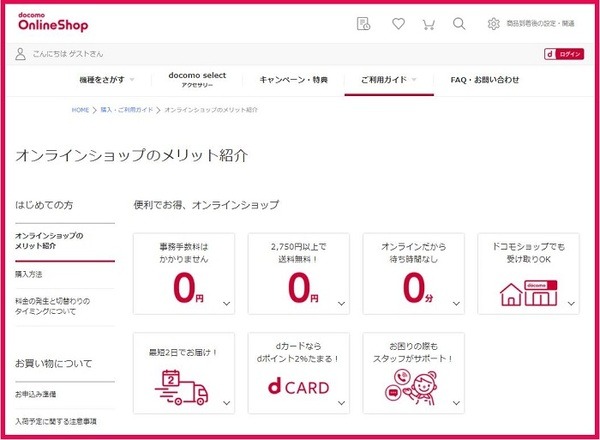Expand the スタッフがサポート card chevron

pos(456,403)
